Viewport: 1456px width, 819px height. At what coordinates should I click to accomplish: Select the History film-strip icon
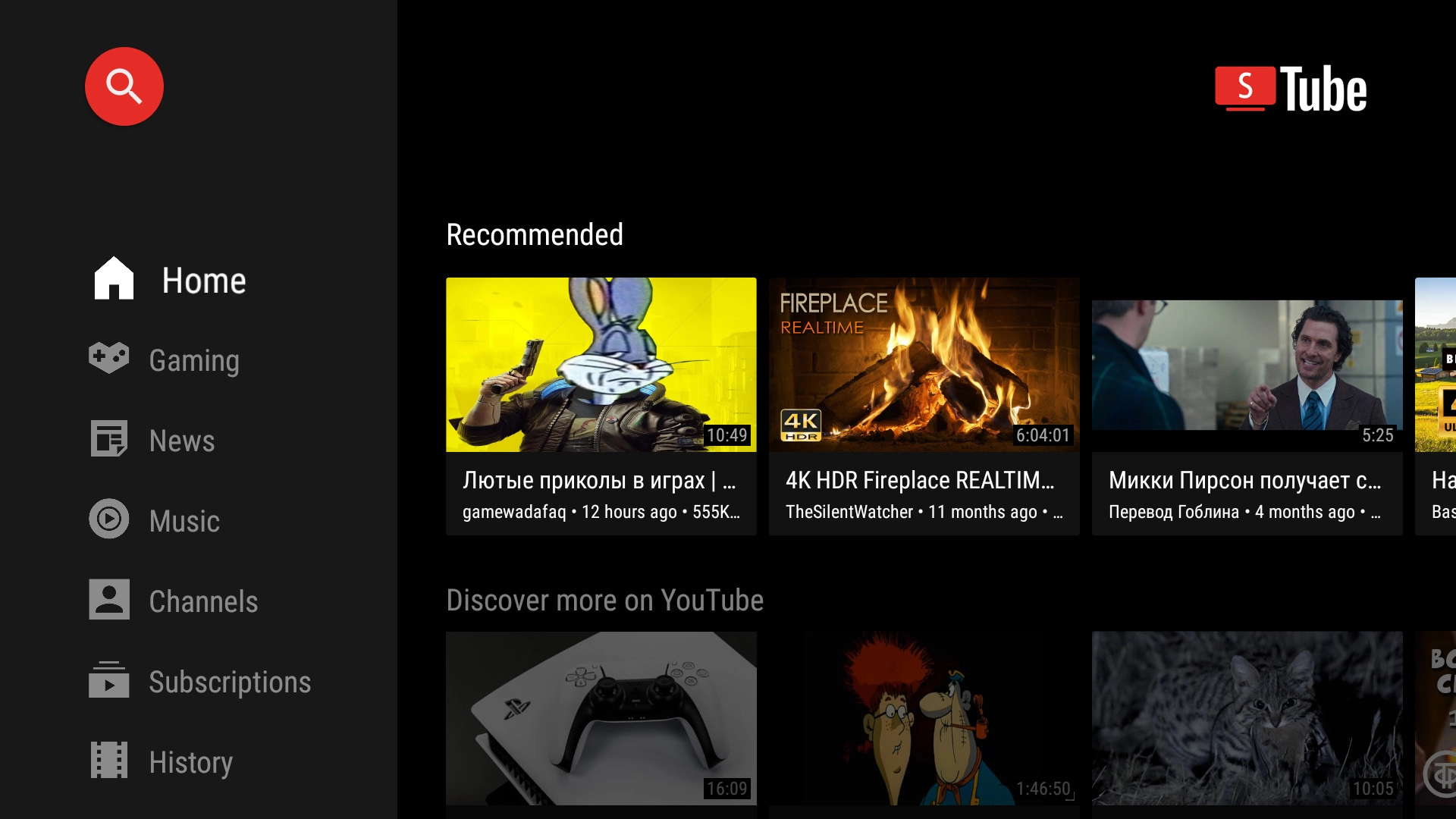click(x=108, y=761)
